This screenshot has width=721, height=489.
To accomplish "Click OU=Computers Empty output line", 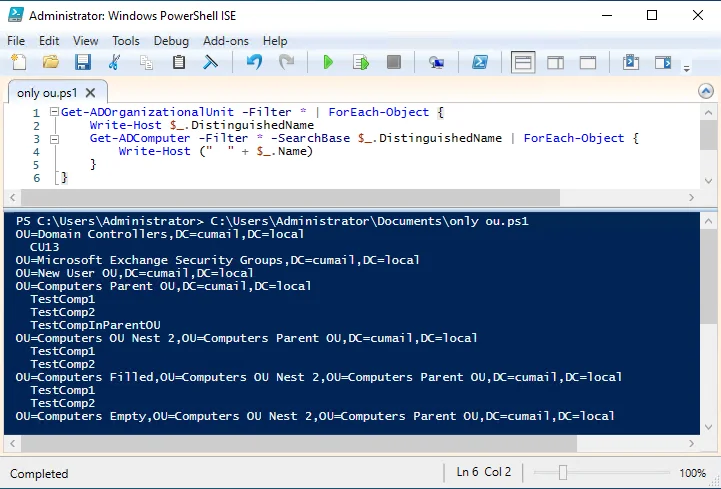I will click(315, 416).
